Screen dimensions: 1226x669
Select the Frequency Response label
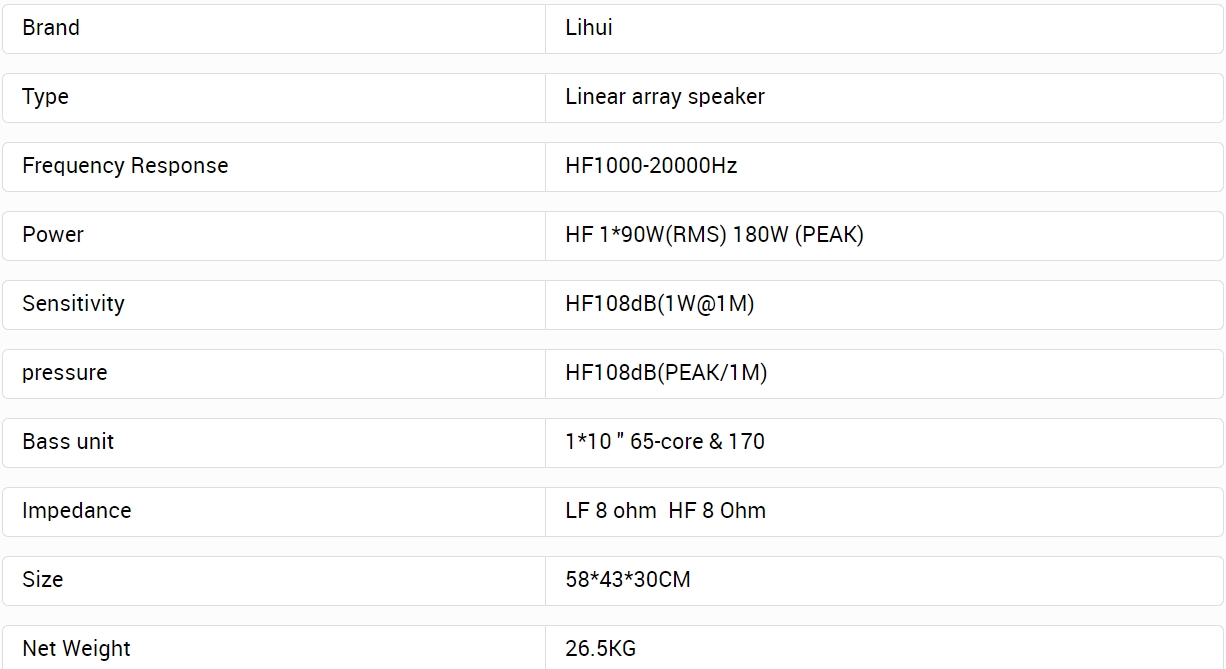[125, 166]
